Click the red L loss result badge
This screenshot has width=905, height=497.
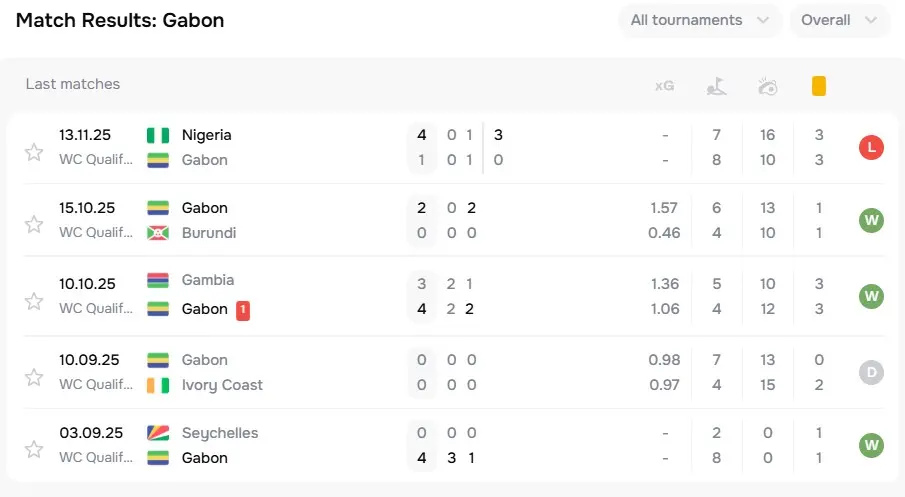click(x=872, y=147)
